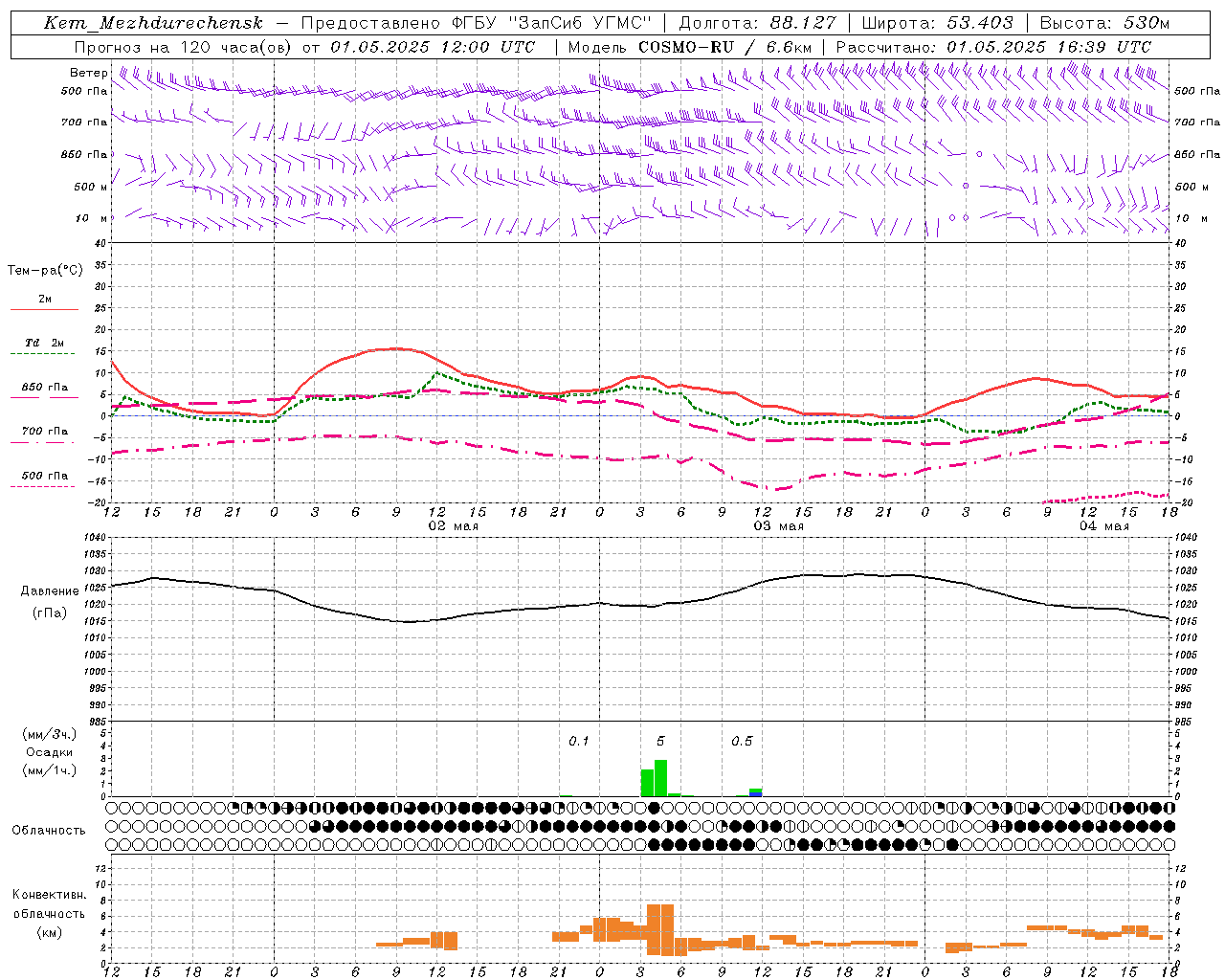The image size is (1225, 980).
Task: Click the (мм/3ч.) precipitation unit label
Action: tap(49, 734)
